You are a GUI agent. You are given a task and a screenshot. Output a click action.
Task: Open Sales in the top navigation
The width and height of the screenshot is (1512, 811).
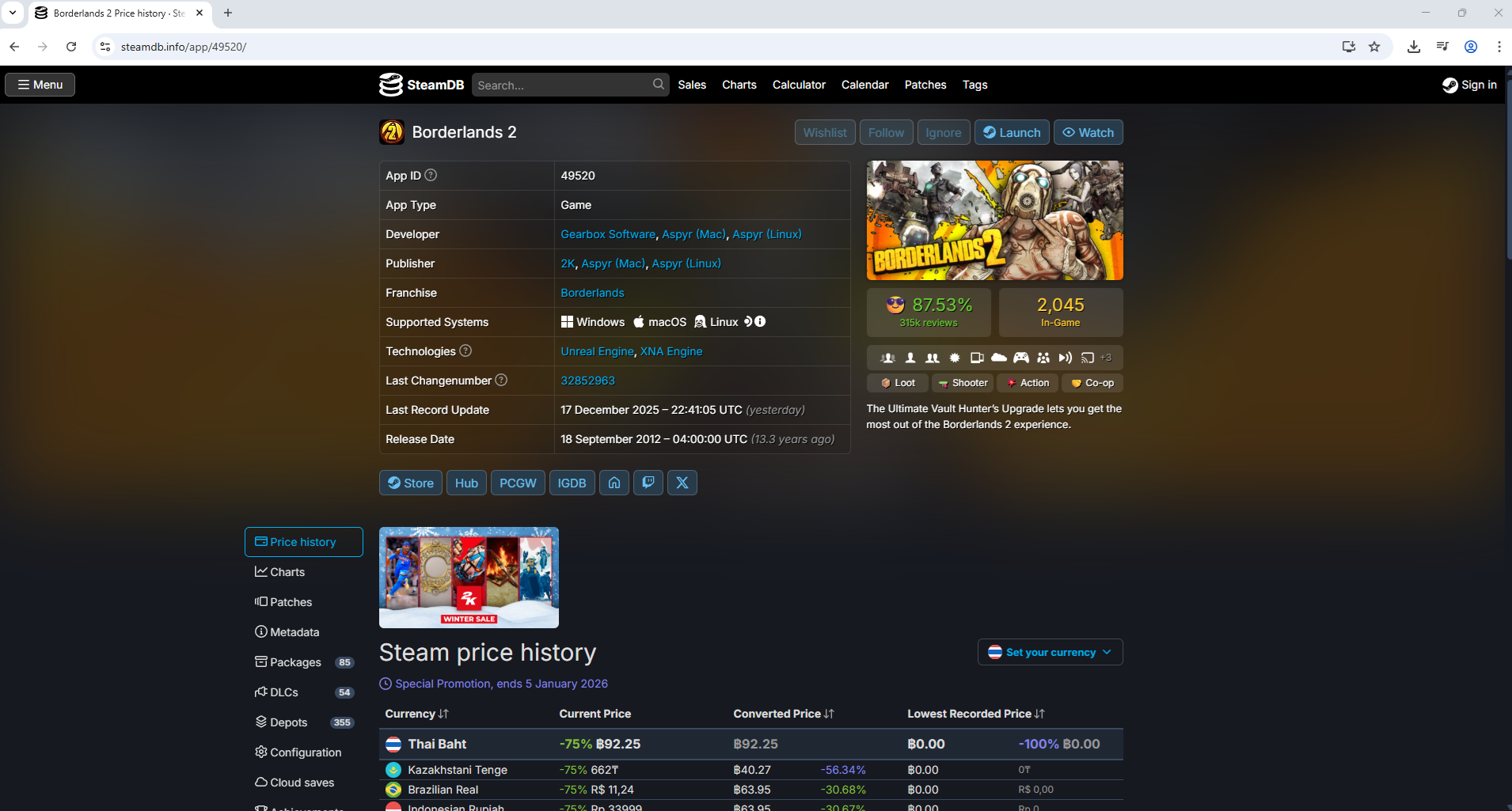[692, 85]
